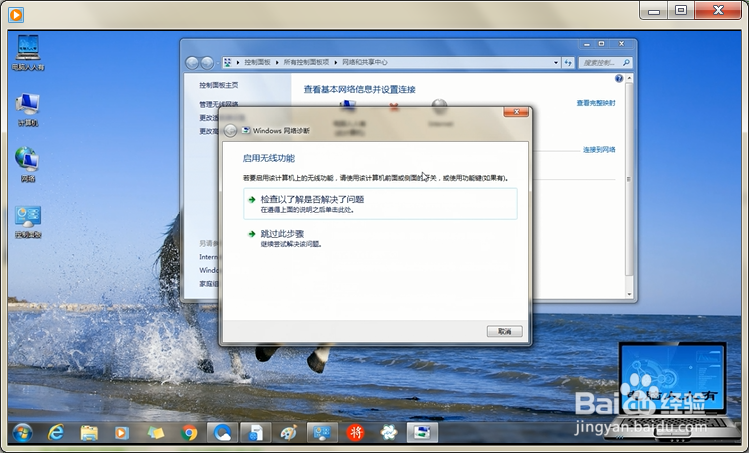Click scrollbar up arrow in Control Panel
This screenshot has height=453, width=749.
click(629, 78)
